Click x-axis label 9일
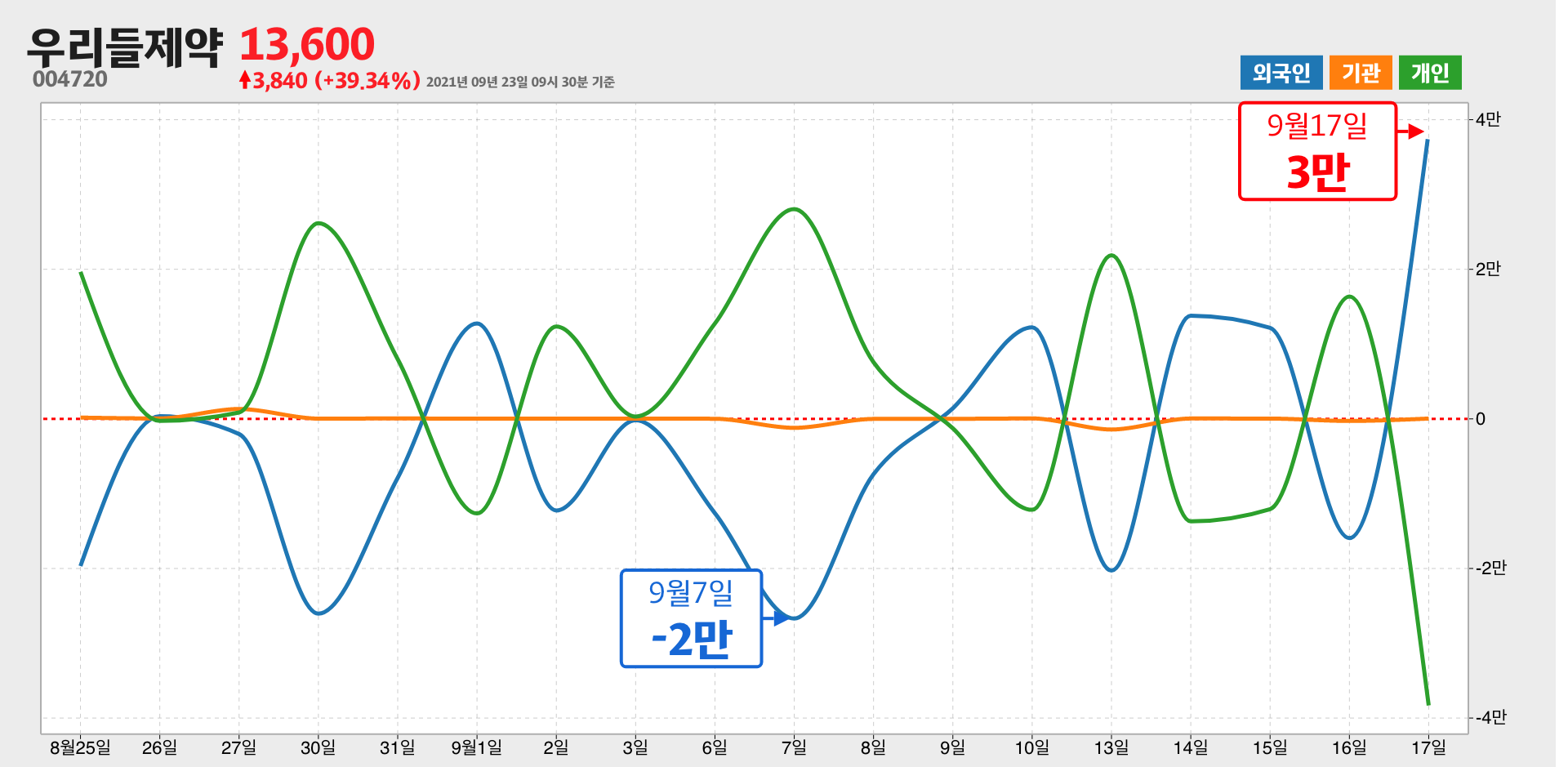 point(952,747)
